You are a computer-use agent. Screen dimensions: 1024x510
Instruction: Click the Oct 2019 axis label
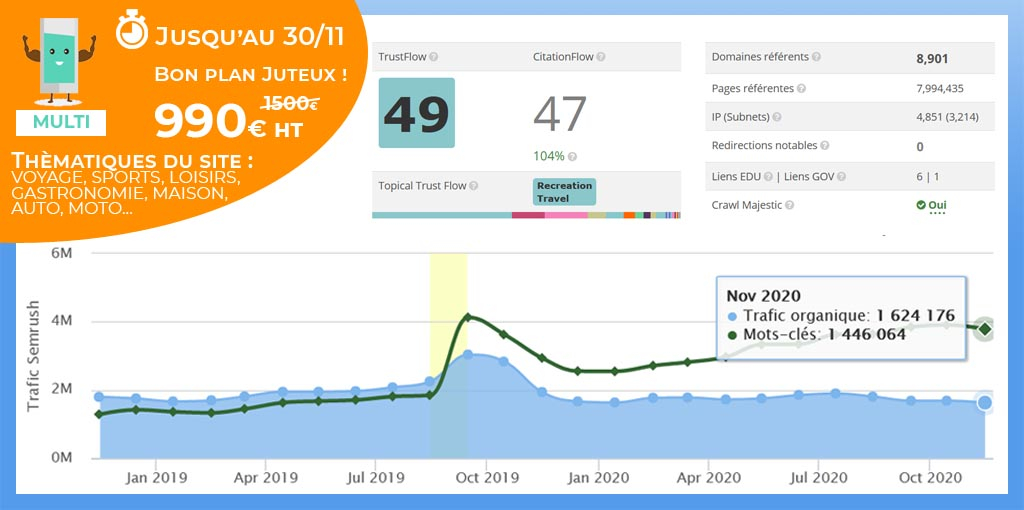click(486, 477)
